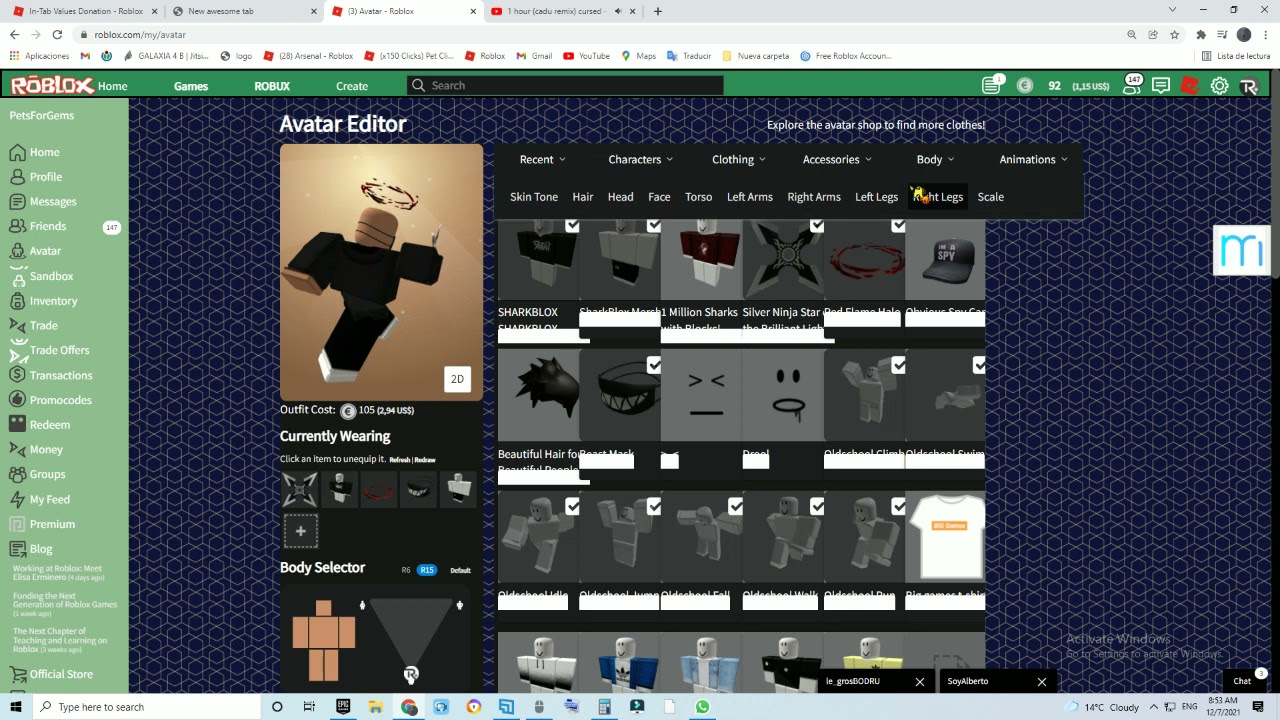Image resolution: width=1280 pixels, height=720 pixels.
Task: Switch avatar preview to 2D
Action: coord(457,379)
